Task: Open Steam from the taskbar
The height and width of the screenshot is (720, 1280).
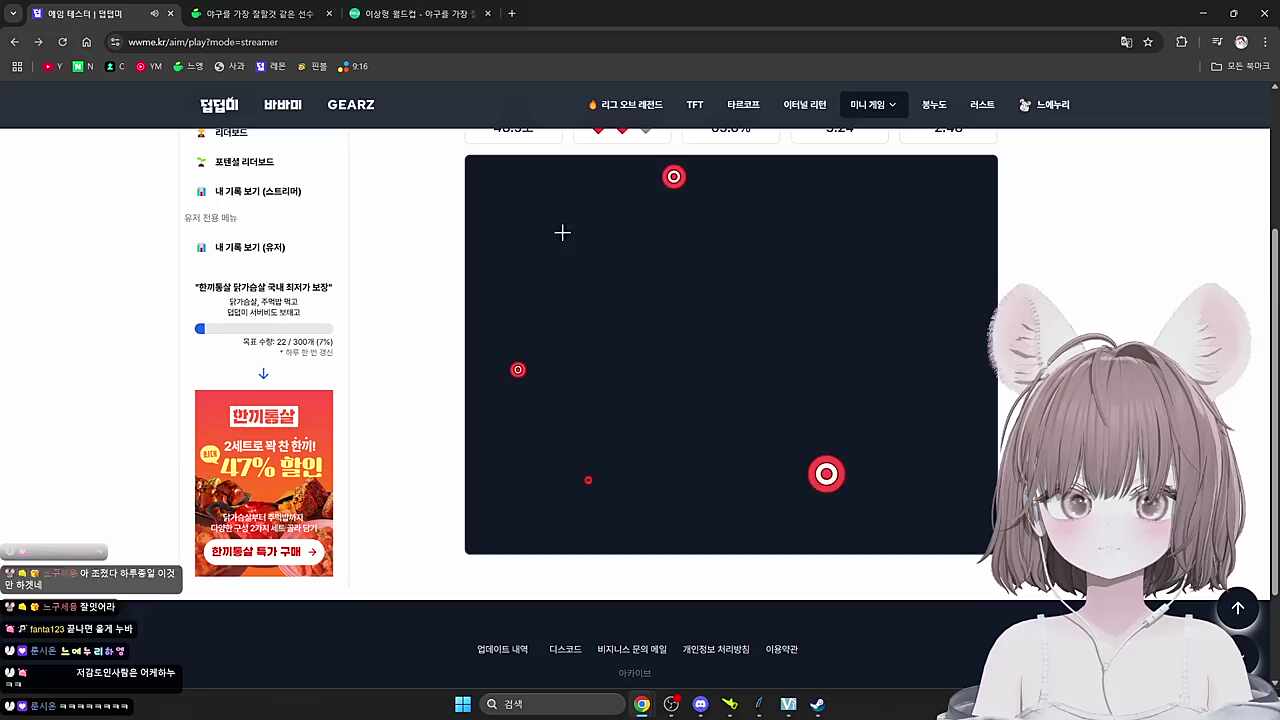Action: pos(817,704)
